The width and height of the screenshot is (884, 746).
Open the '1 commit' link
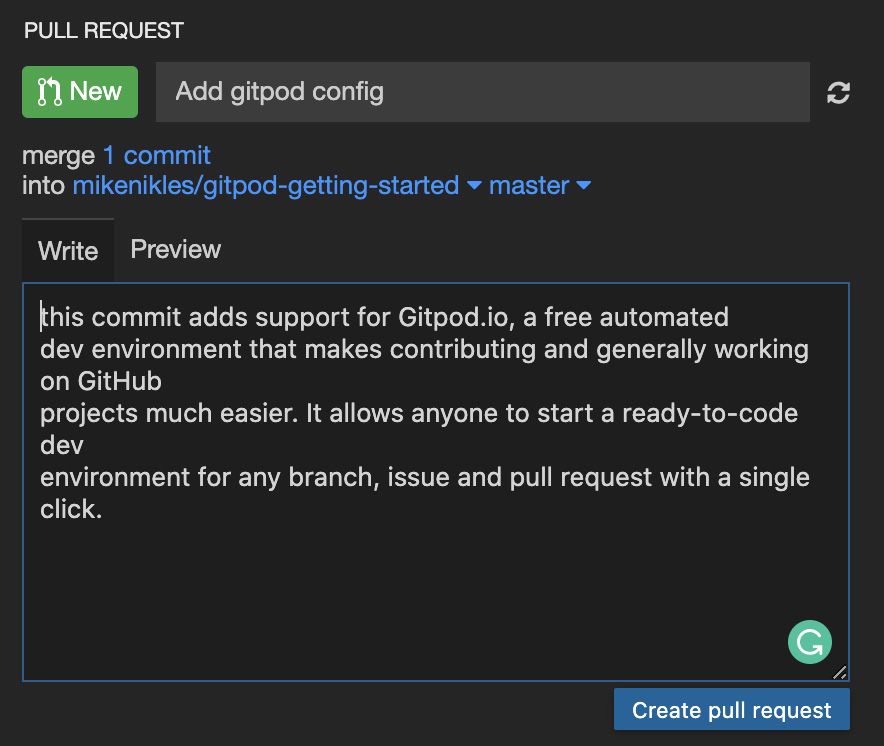pyautogui.click(x=157, y=155)
